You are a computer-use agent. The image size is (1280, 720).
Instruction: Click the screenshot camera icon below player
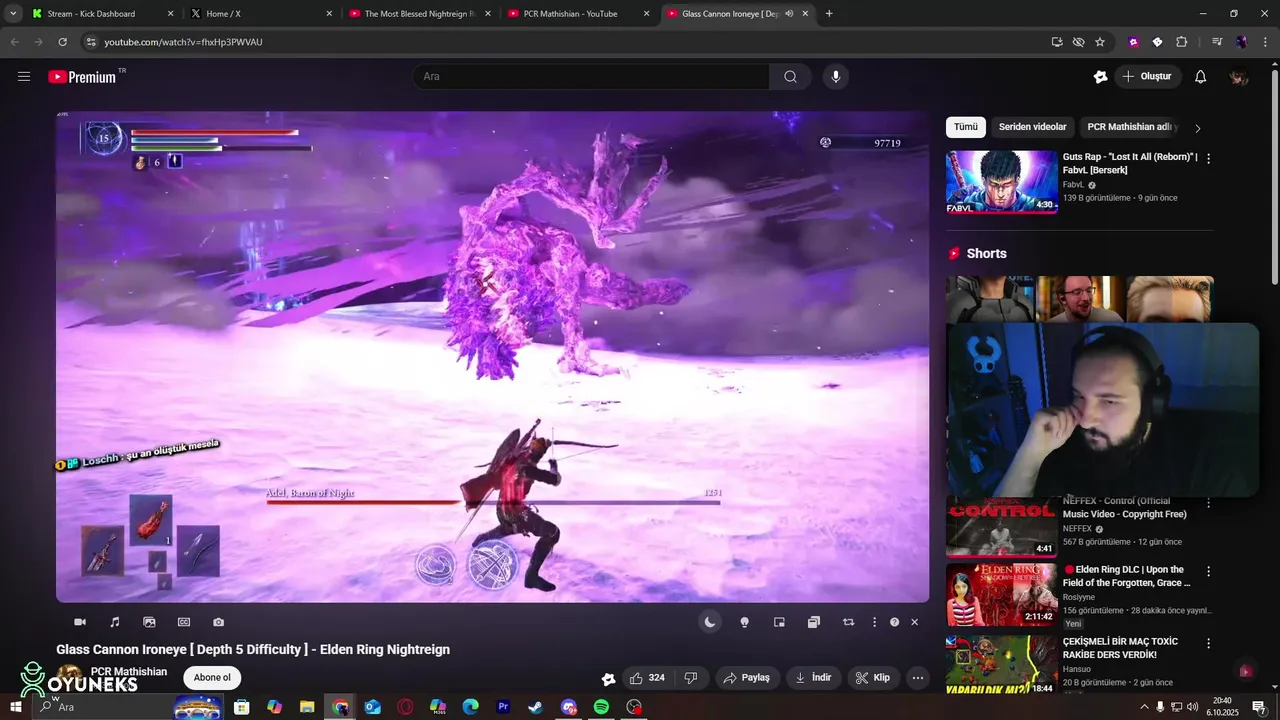[x=218, y=622]
